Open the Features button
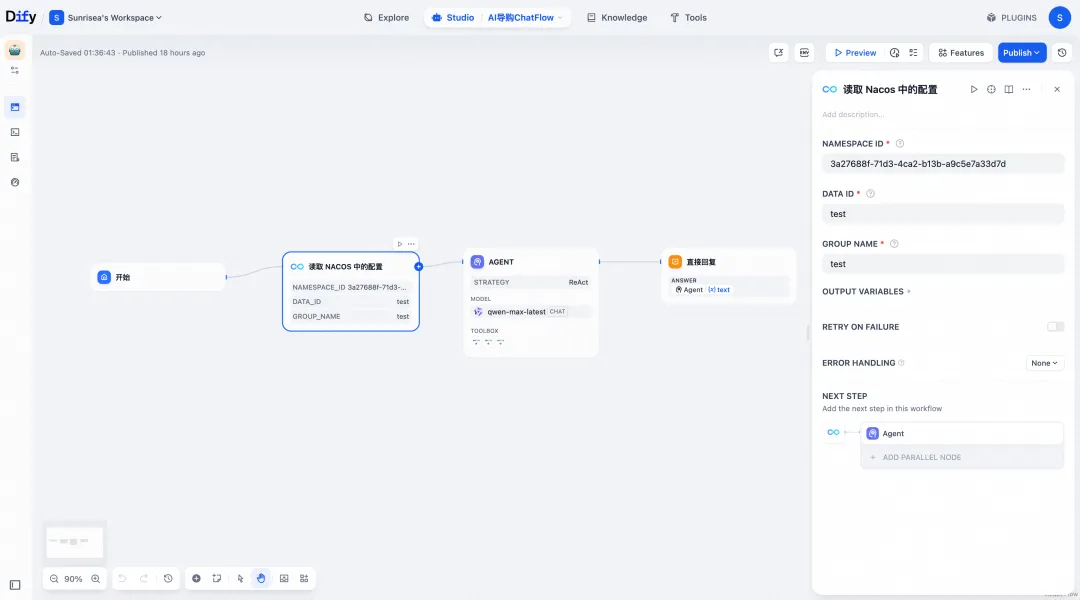The image size is (1080, 600). click(x=961, y=52)
